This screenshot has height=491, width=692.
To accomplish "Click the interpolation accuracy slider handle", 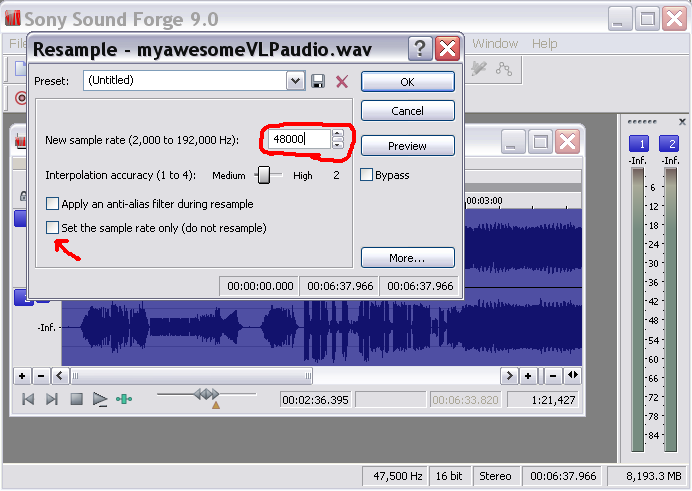I will pyautogui.click(x=264, y=175).
